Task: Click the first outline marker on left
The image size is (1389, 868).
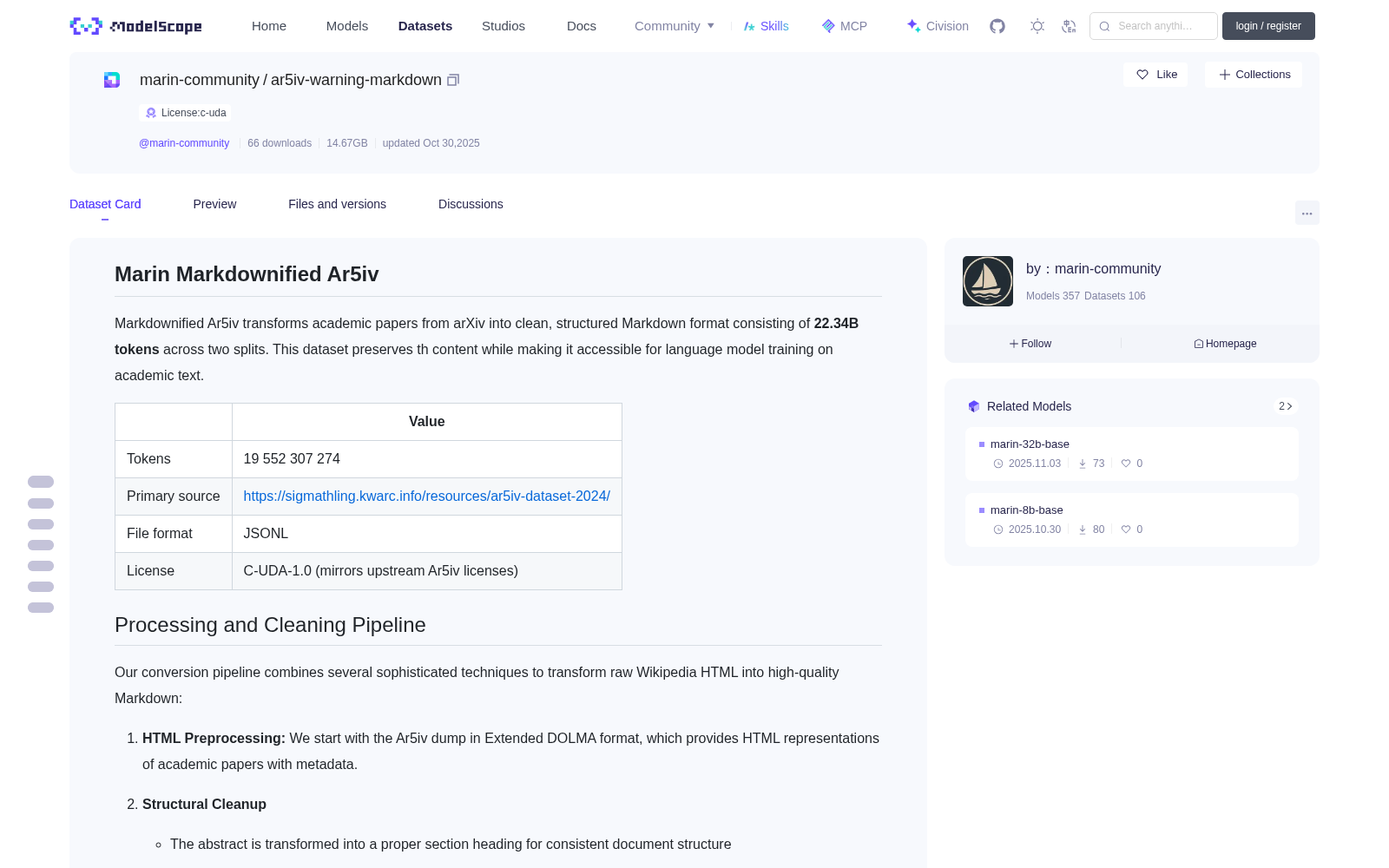Action: [41, 482]
